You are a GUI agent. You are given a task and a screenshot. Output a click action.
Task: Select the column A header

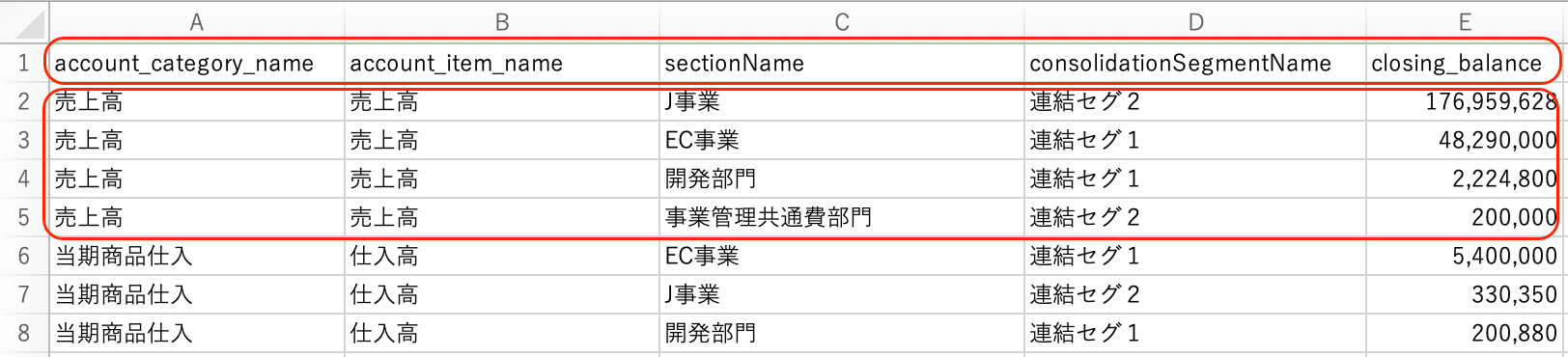tap(197, 21)
